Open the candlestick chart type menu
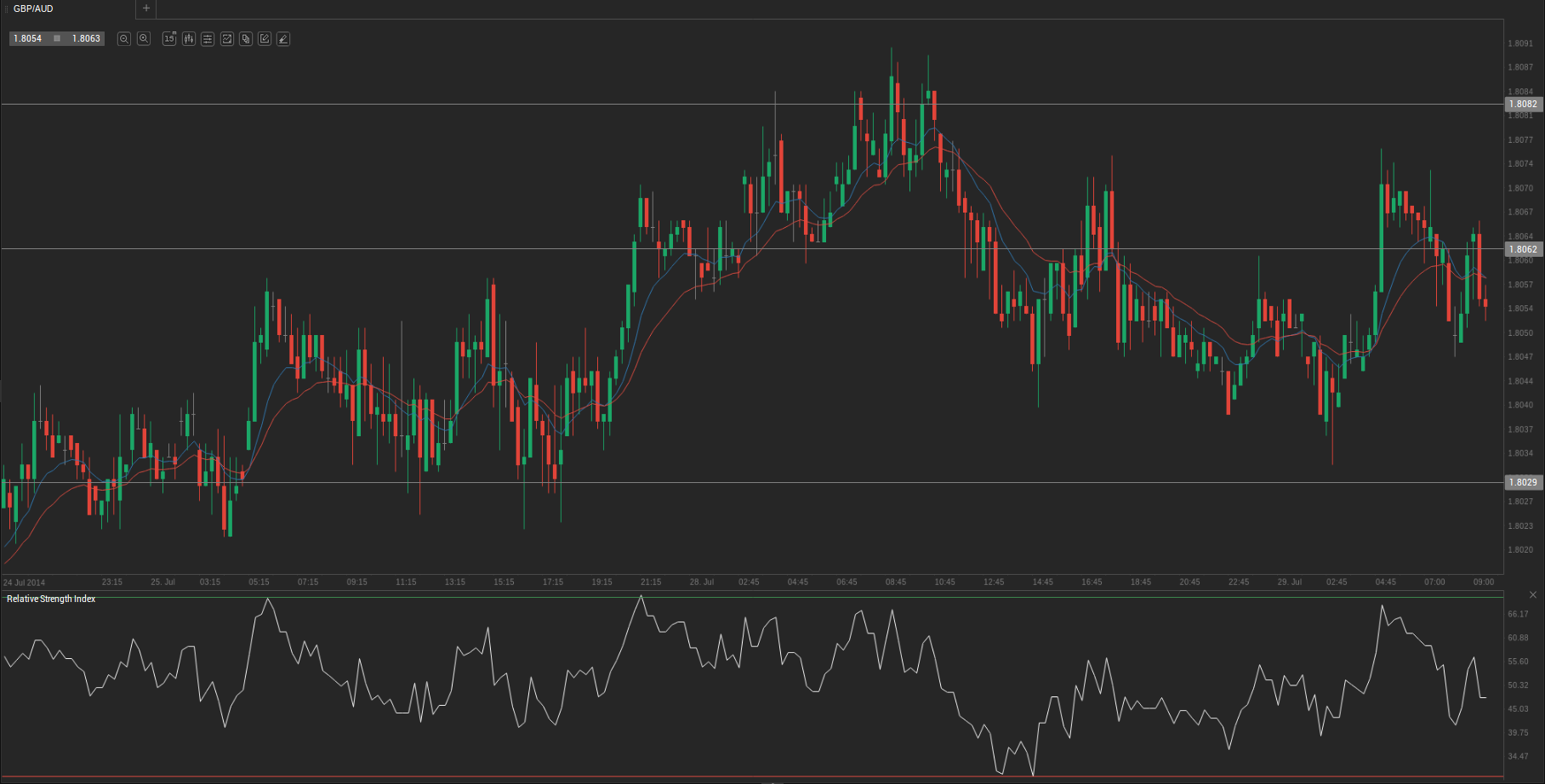Viewport: 1545px width, 784px height. pos(188,39)
